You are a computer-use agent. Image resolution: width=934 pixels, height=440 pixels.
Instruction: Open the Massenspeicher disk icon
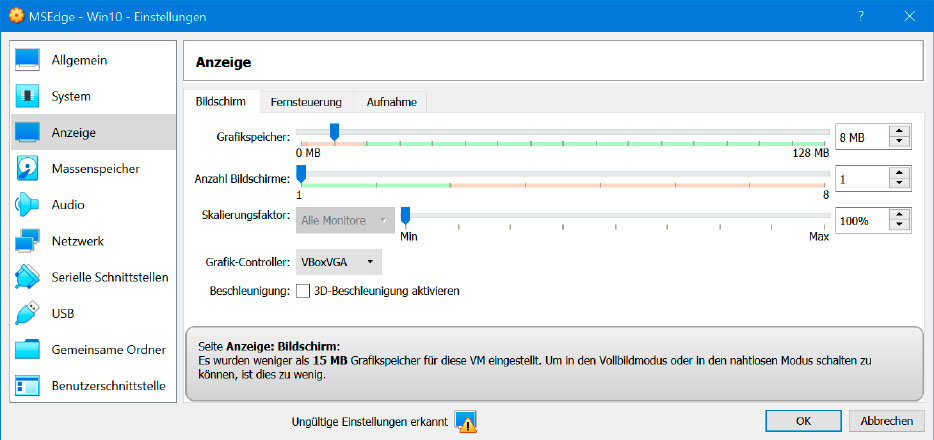click(x=27, y=168)
